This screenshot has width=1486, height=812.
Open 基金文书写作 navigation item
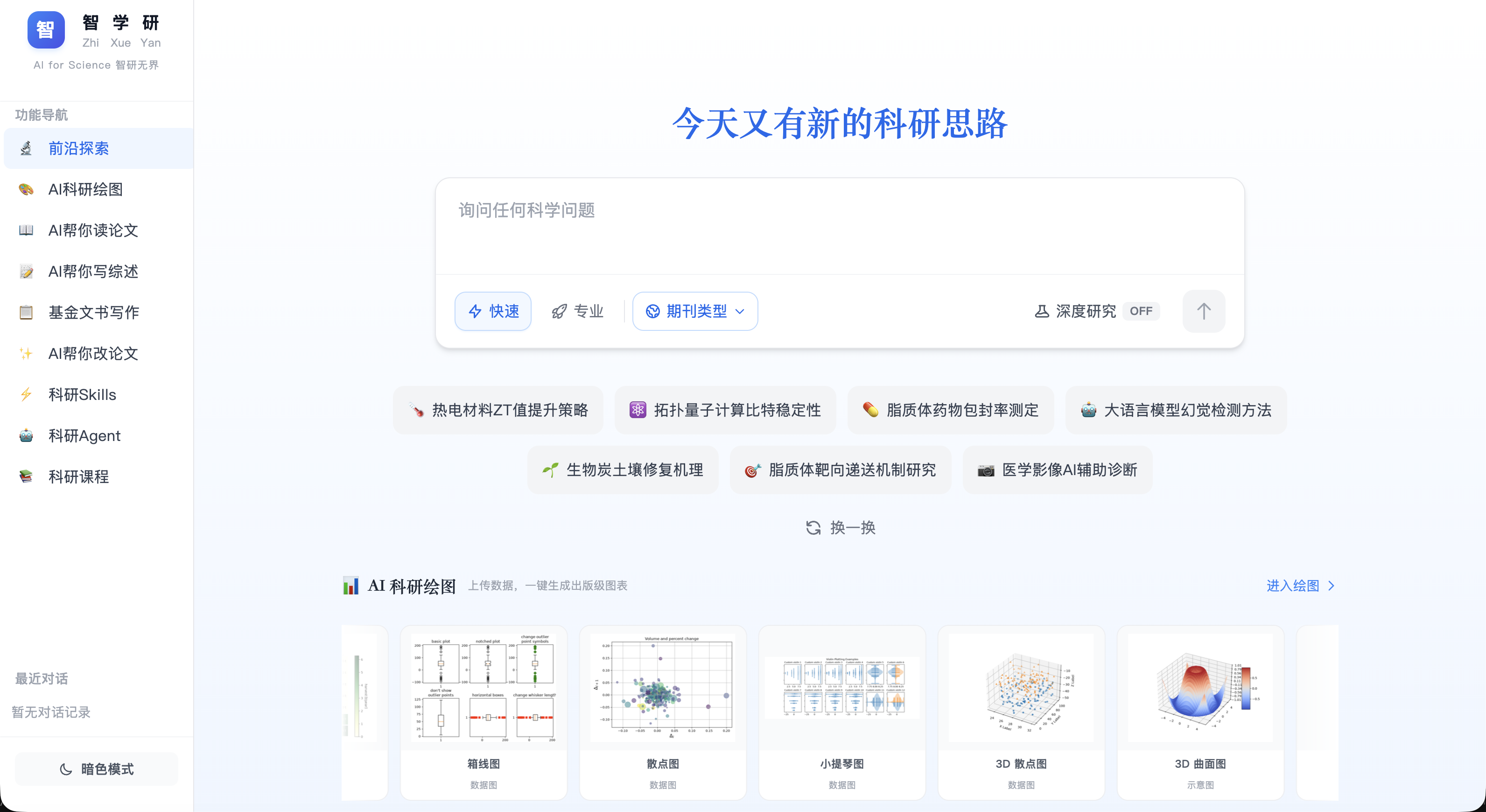pos(98,313)
